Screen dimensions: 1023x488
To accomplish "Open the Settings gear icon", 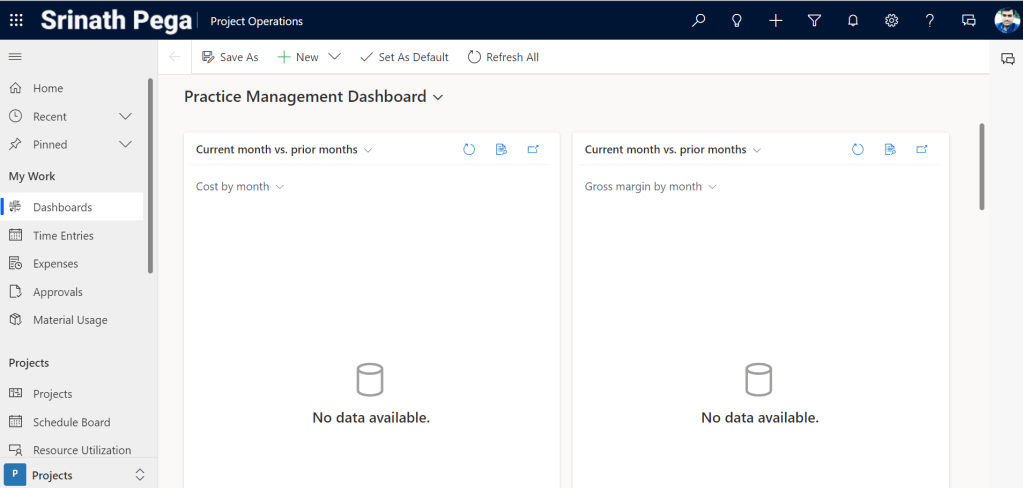I will coord(891,20).
